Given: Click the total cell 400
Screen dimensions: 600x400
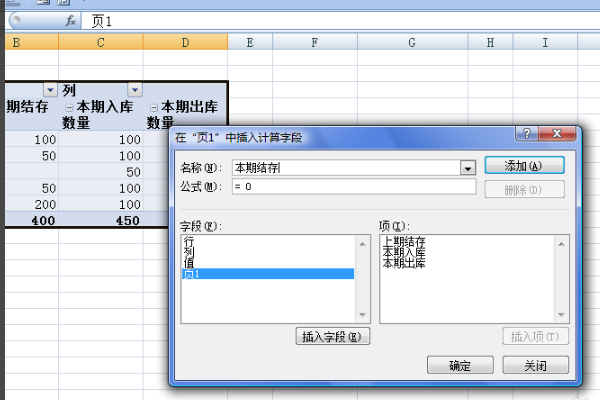Looking at the screenshot, I should point(32,220).
